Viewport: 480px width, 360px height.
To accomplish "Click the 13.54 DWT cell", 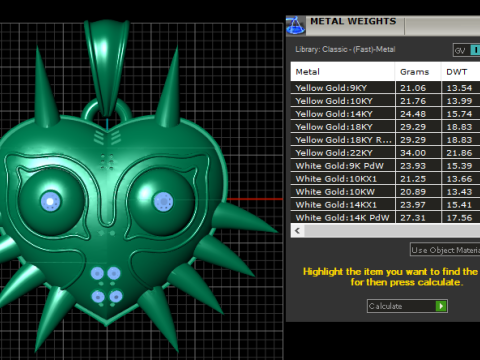I will pyautogui.click(x=461, y=88).
